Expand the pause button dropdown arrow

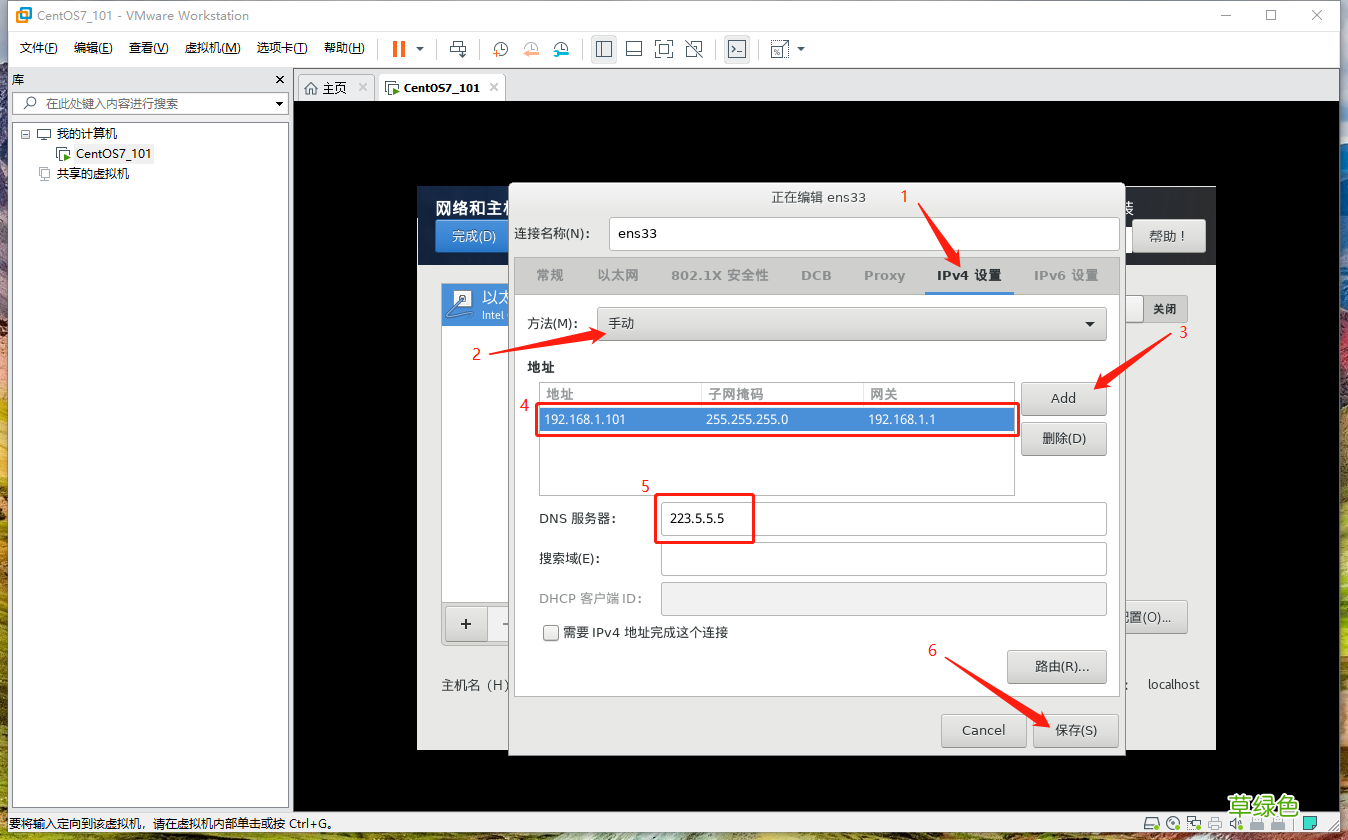point(420,48)
